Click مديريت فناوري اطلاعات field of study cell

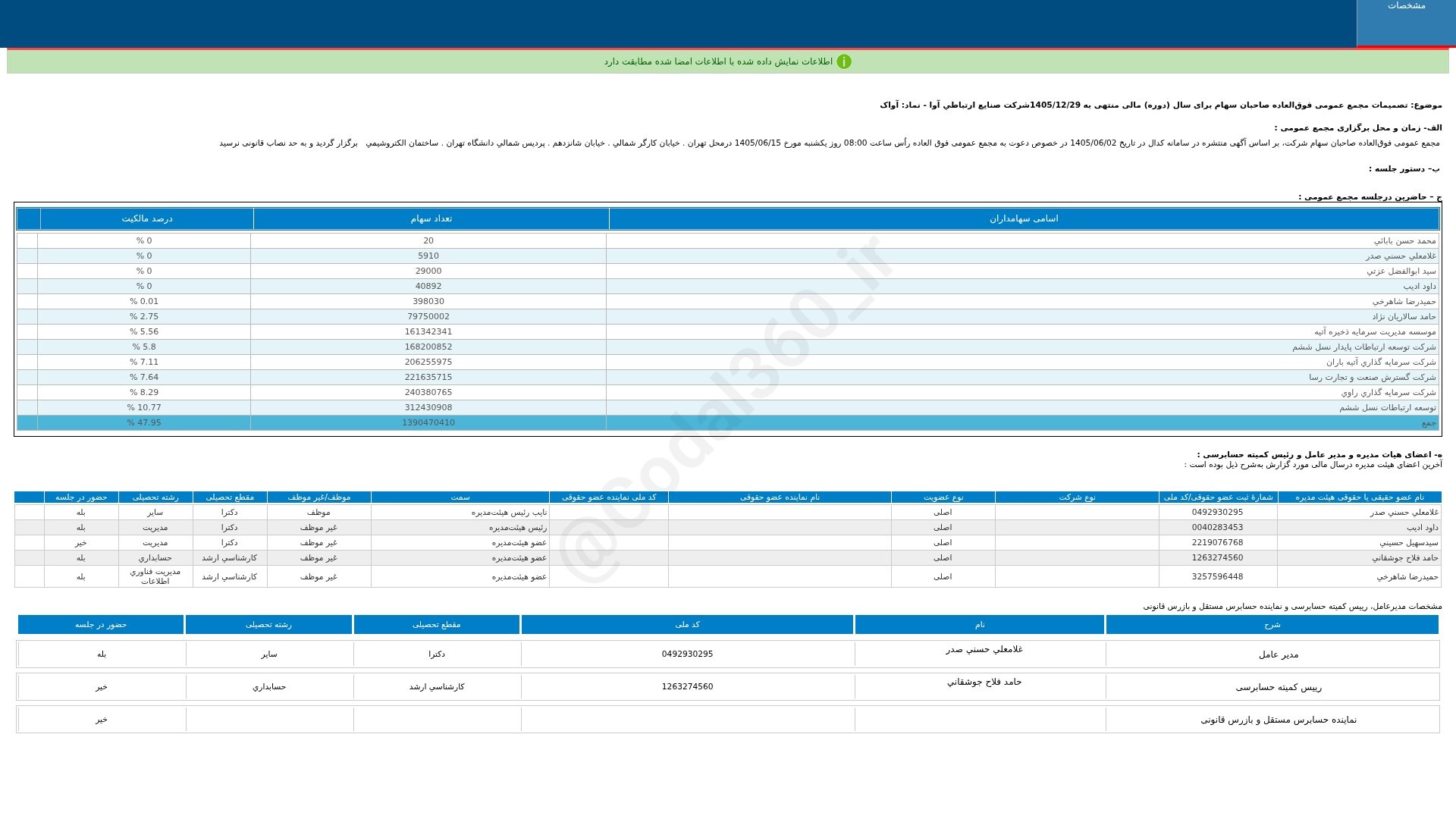point(155,576)
